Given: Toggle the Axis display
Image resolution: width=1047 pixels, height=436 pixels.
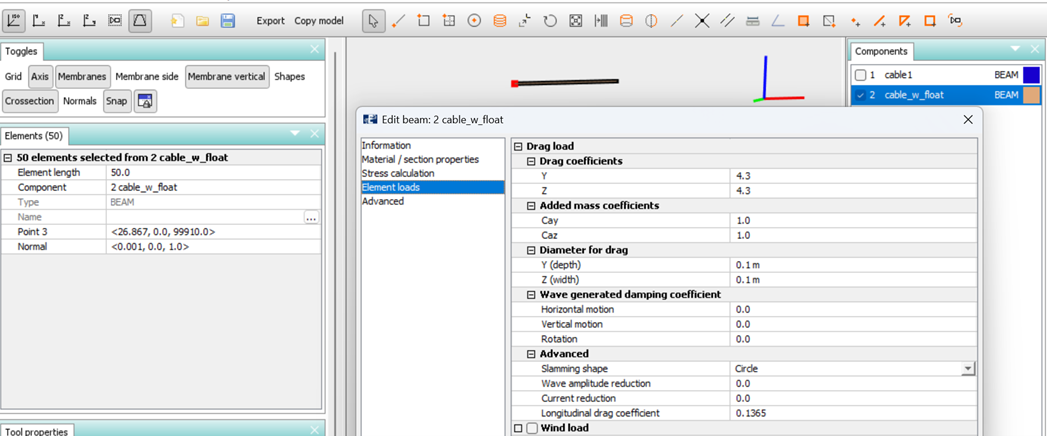Looking at the screenshot, I should coord(40,77).
